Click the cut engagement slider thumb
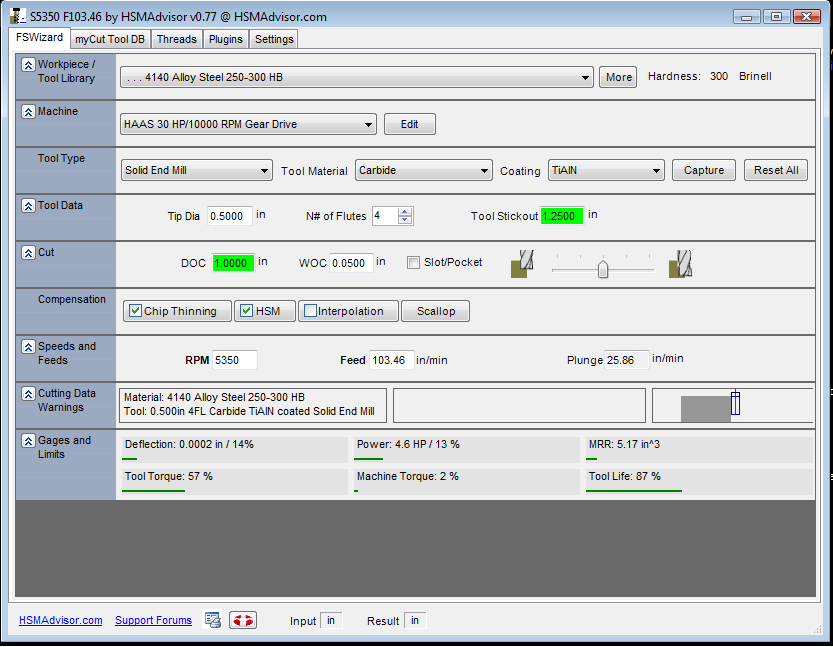Viewport: 833px width, 647px height. click(x=602, y=269)
